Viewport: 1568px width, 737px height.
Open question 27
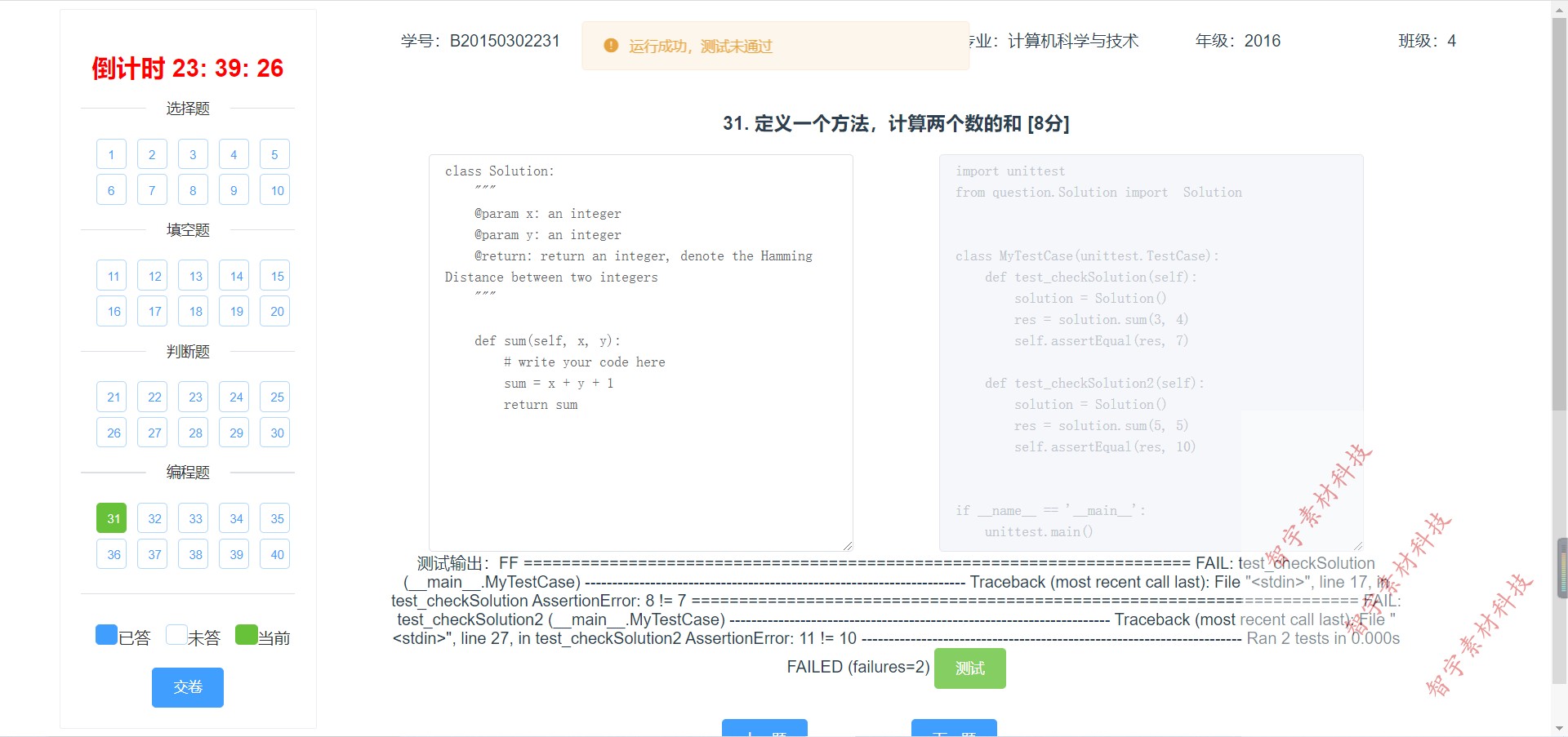(x=152, y=433)
